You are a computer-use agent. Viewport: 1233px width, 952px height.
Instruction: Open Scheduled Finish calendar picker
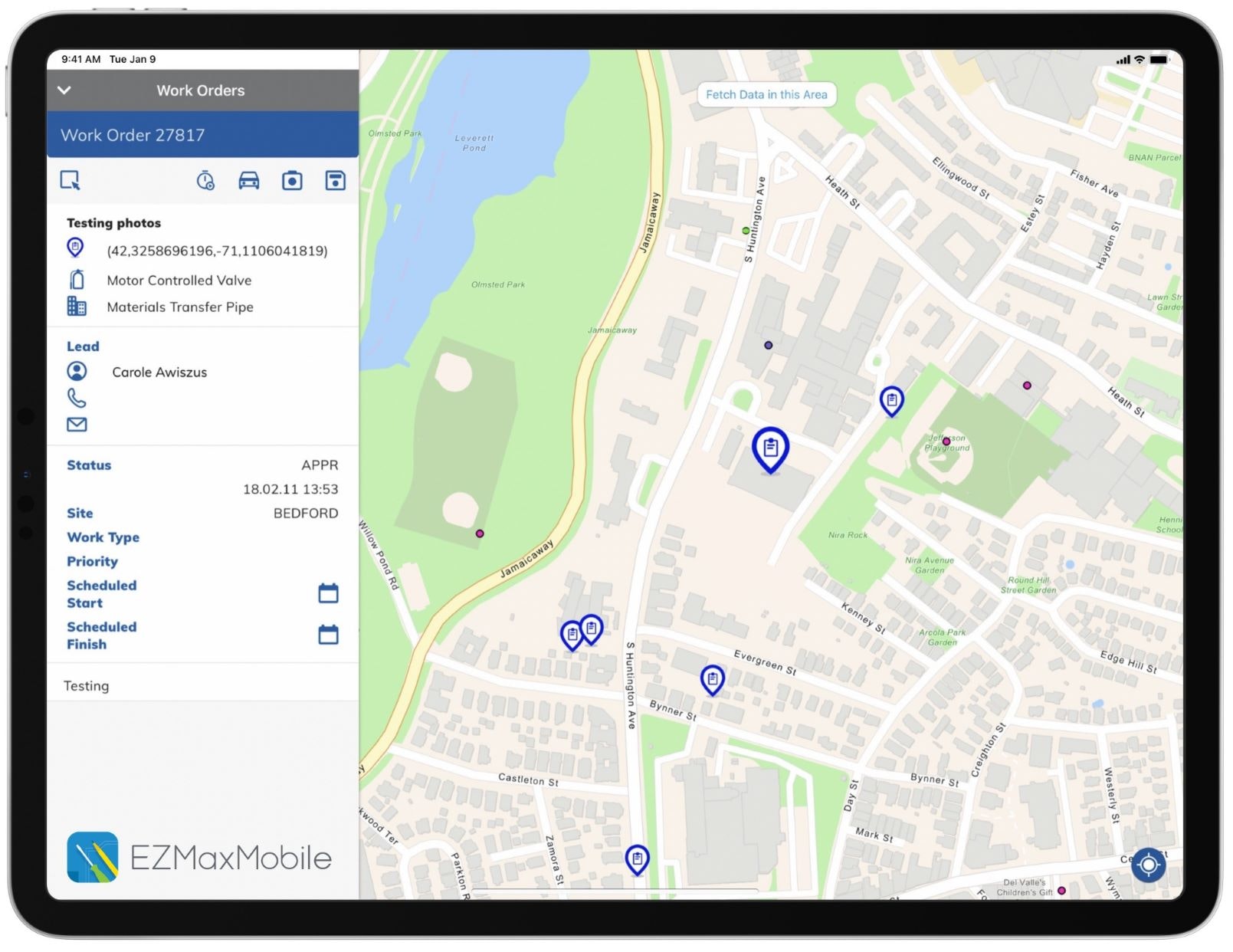pos(328,635)
